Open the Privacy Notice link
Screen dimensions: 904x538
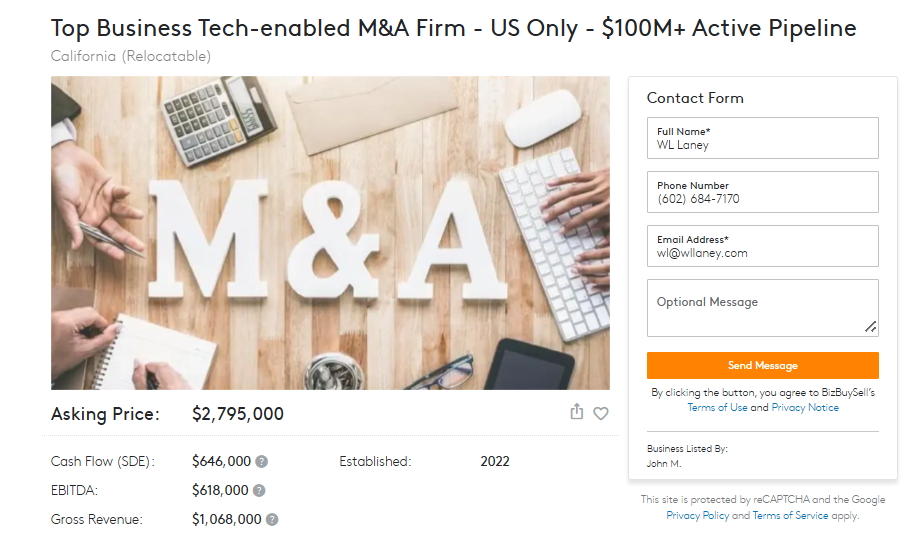pyautogui.click(x=805, y=408)
